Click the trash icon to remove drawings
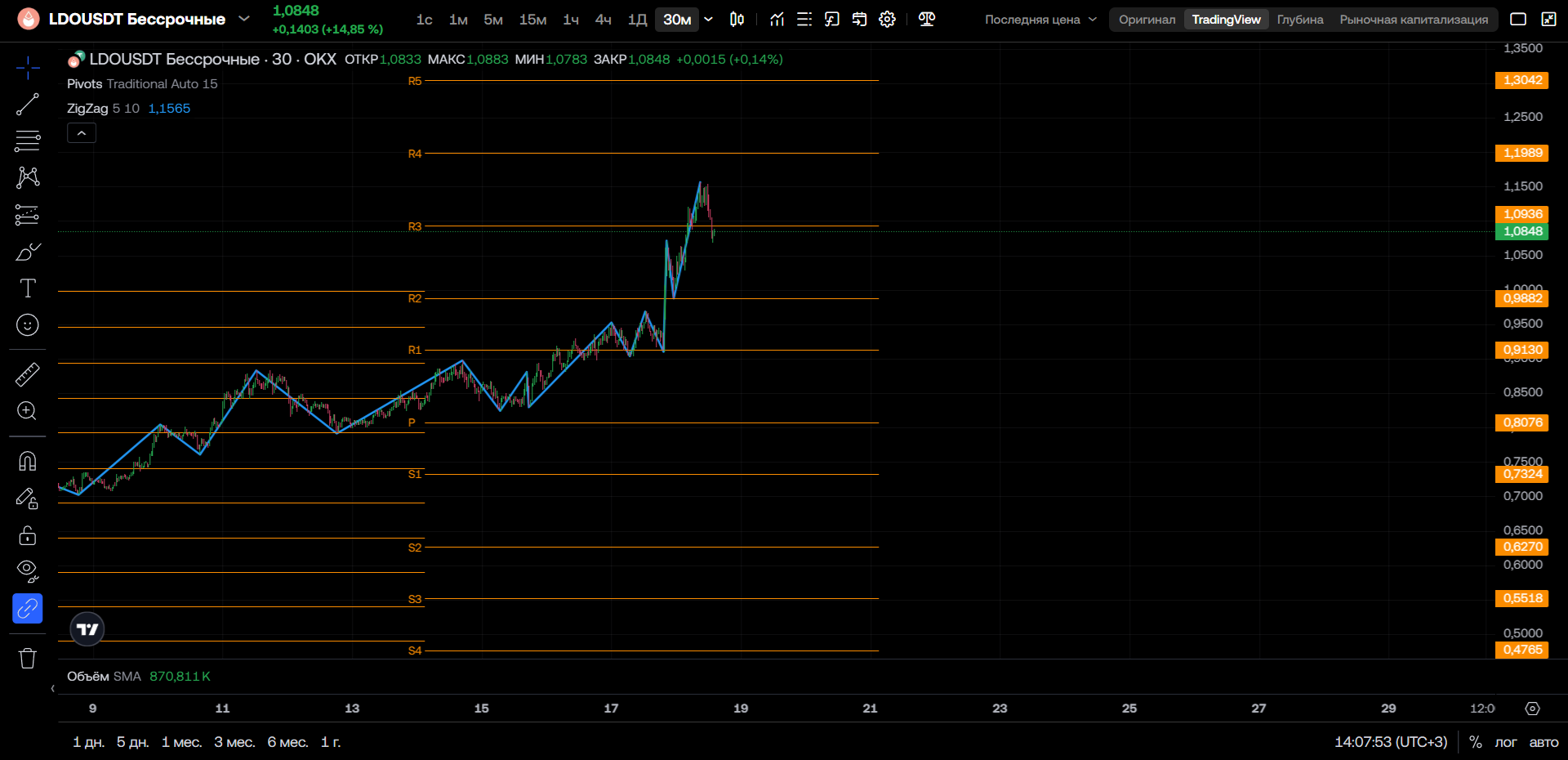The image size is (1568, 760). [28, 658]
